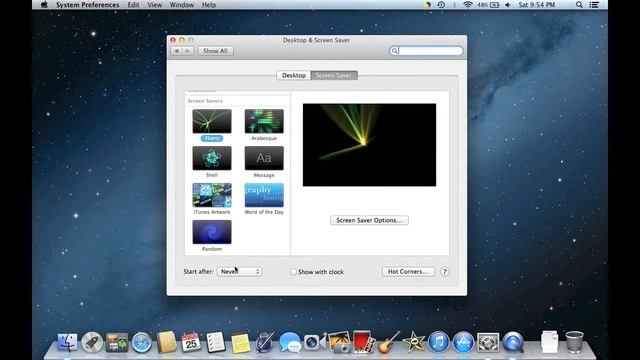Open the Edit menu
The width and height of the screenshot is (640, 360).
(x=133, y=5)
